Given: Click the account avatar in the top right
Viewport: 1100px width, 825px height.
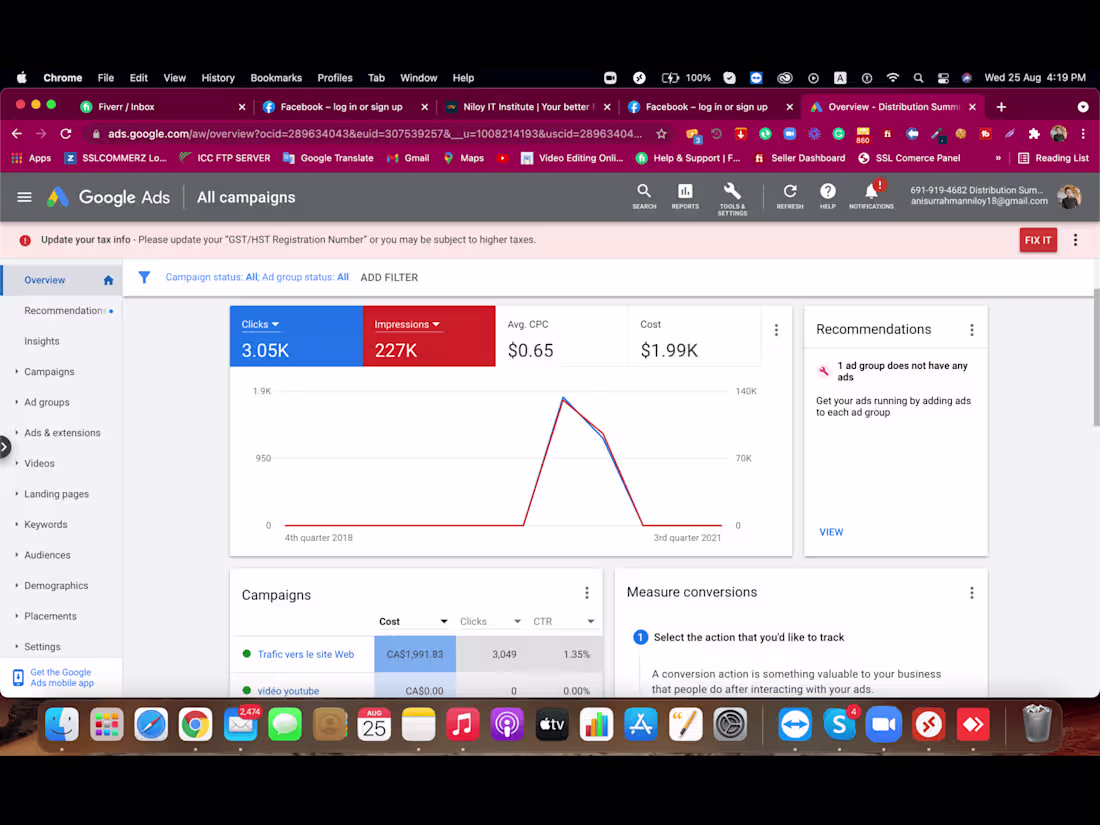Looking at the screenshot, I should pos(1068,196).
